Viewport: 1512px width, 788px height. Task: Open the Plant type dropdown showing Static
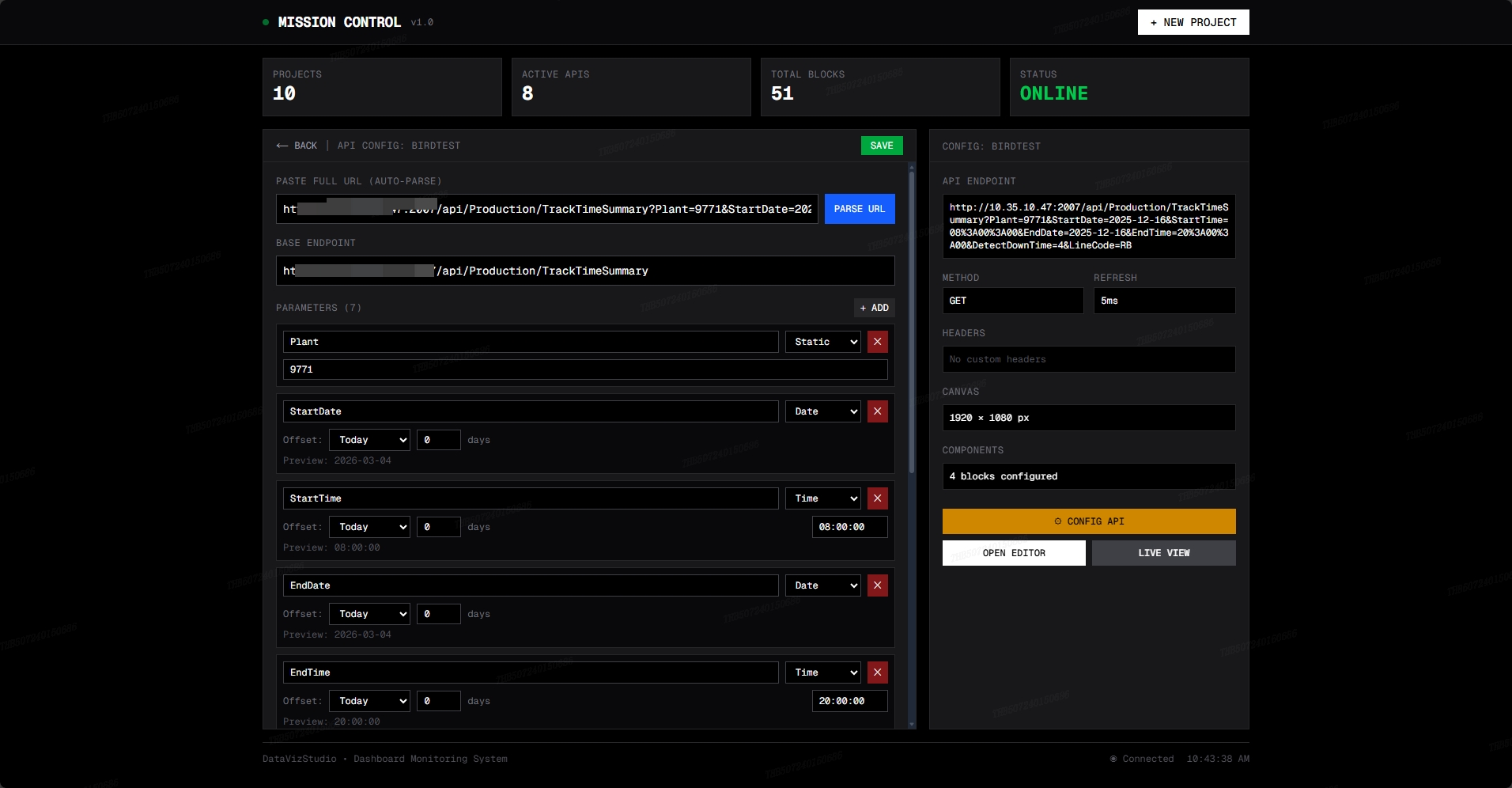point(822,342)
